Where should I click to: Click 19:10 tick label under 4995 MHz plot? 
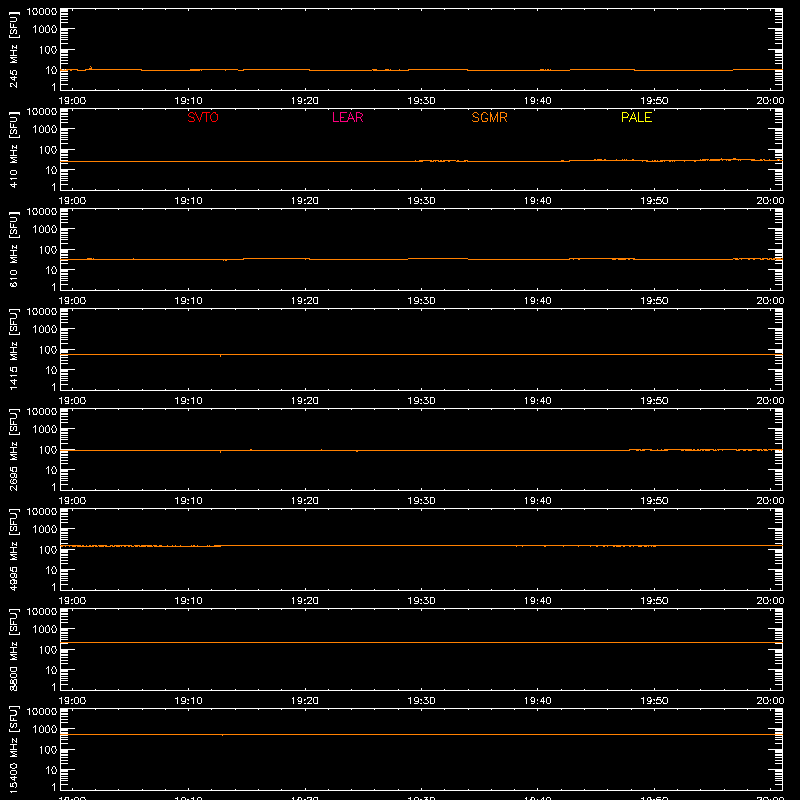pyautogui.click(x=188, y=601)
